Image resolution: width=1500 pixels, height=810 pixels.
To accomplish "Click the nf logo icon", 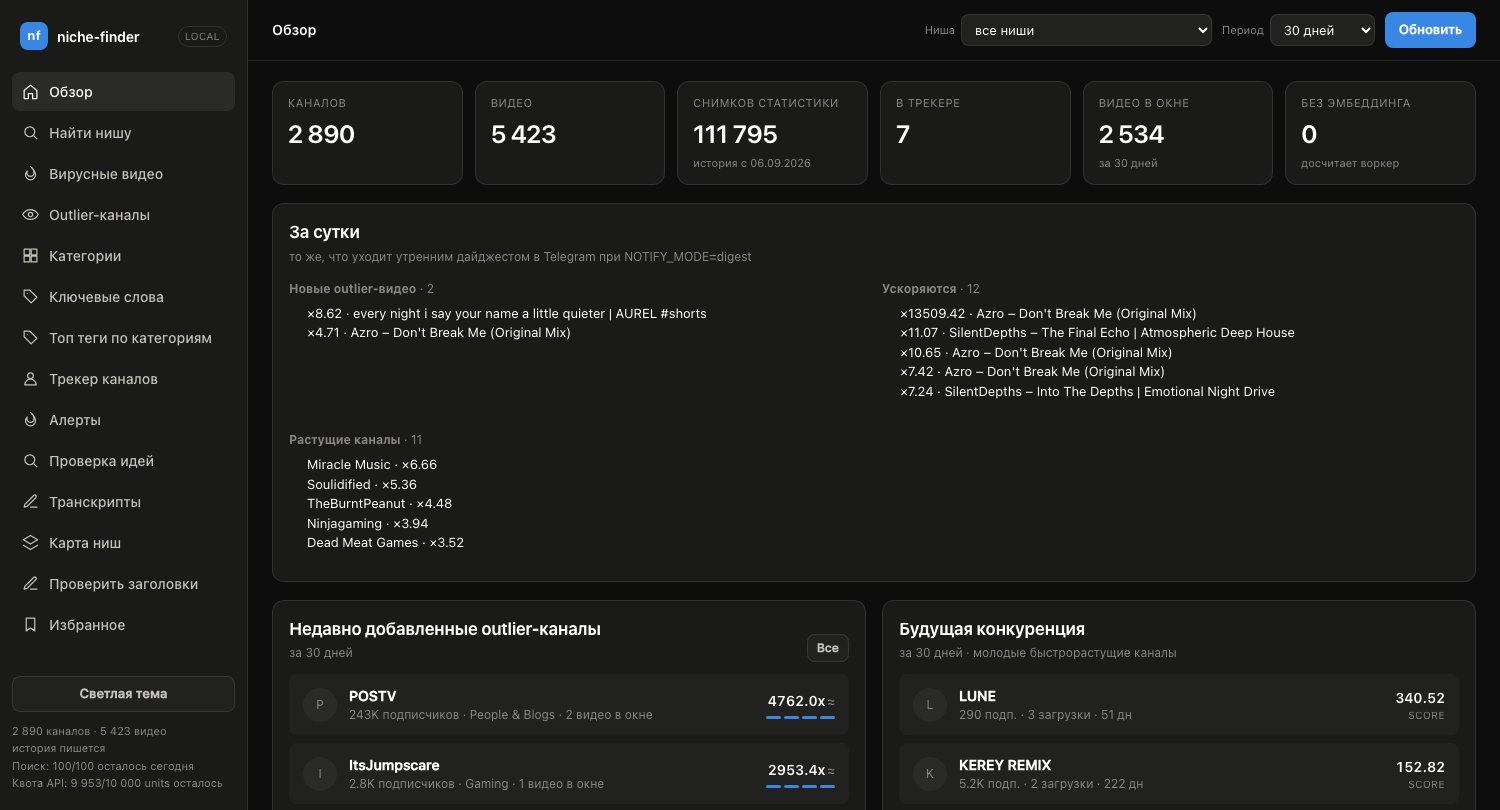I will (34, 36).
